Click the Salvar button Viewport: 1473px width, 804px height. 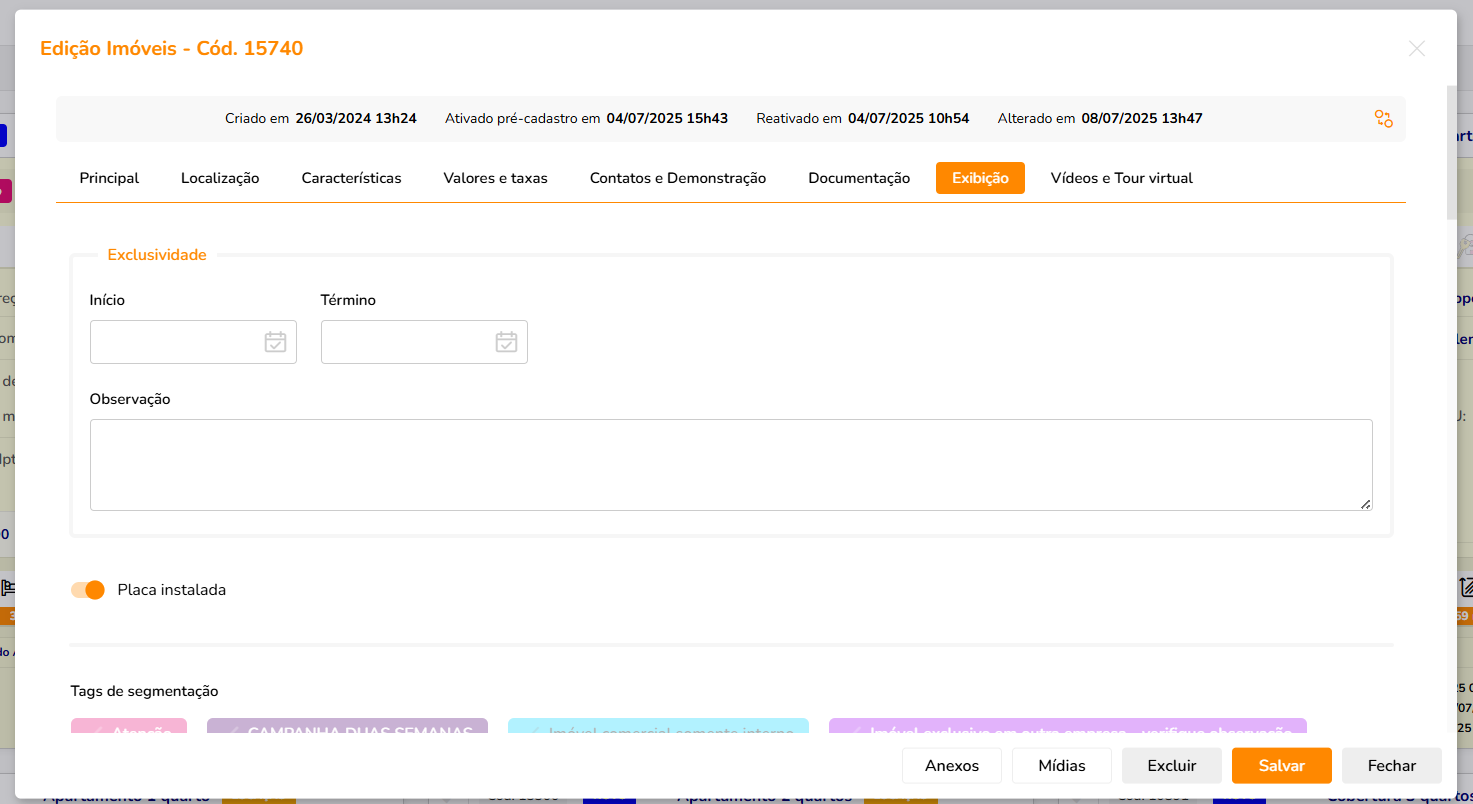[1281, 765]
